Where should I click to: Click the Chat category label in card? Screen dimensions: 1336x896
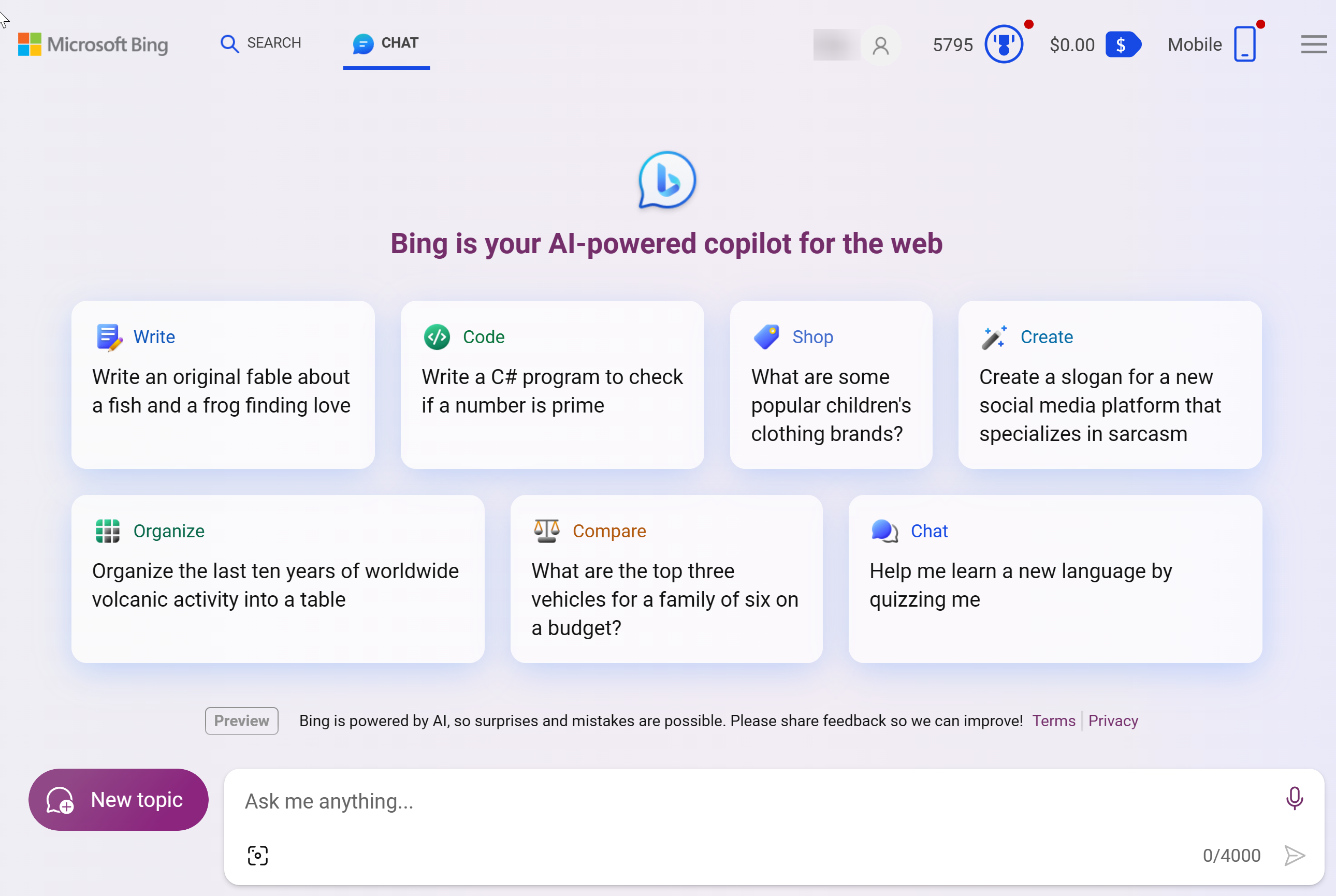point(929,532)
